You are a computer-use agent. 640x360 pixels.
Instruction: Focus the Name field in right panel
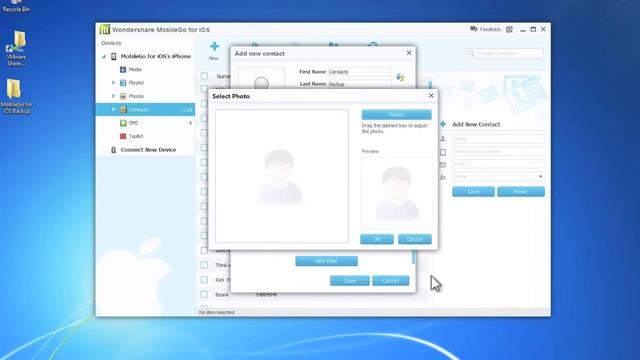point(498,139)
